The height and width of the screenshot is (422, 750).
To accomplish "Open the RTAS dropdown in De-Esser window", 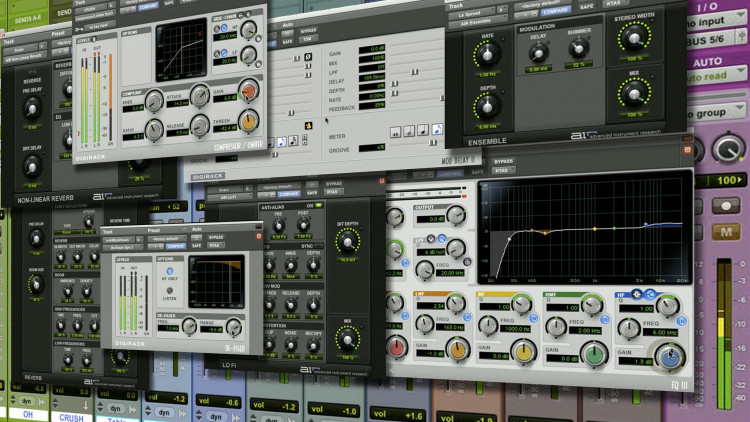I will click(x=214, y=245).
